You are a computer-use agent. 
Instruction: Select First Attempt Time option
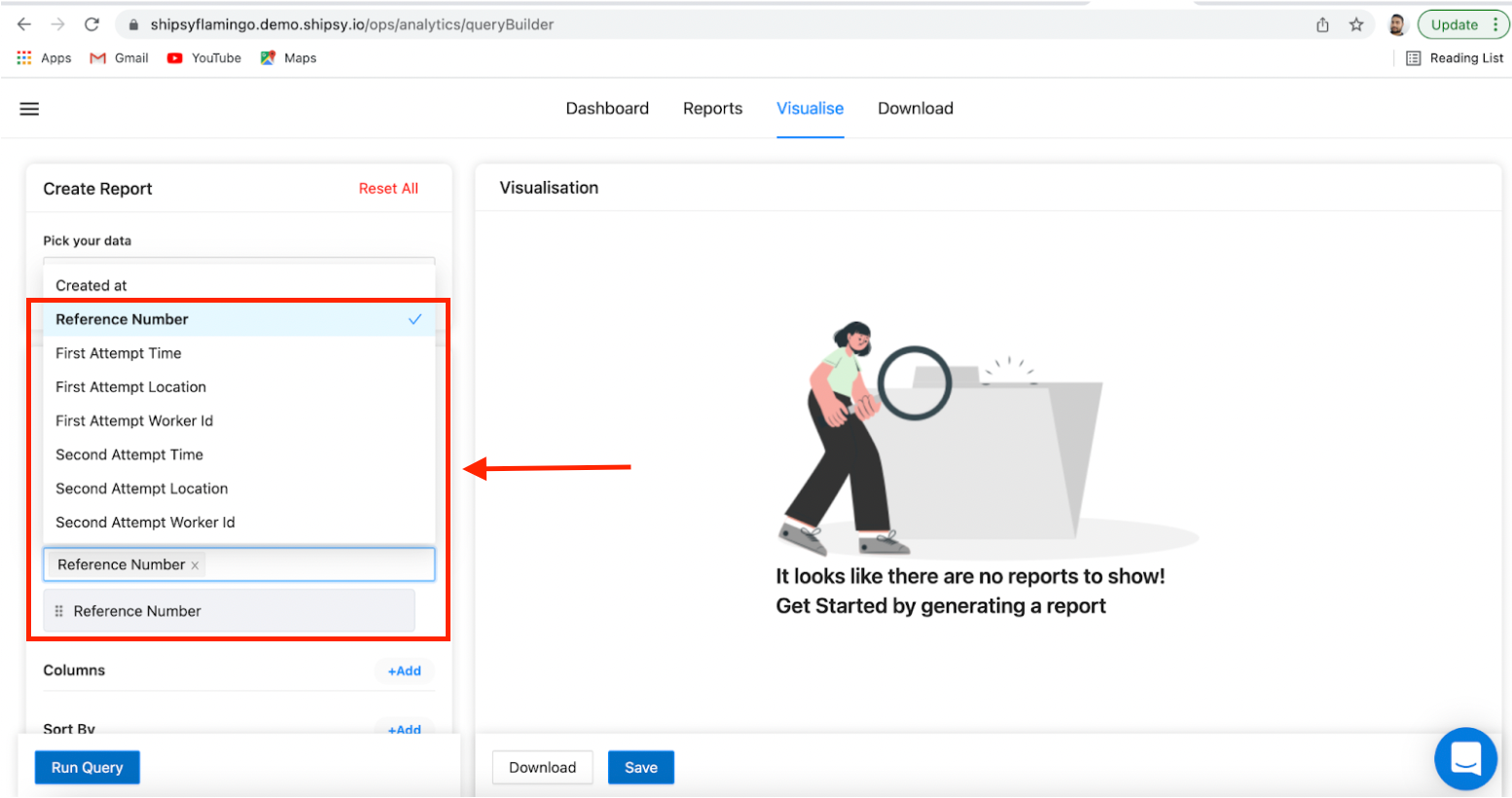pyautogui.click(x=119, y=353)
